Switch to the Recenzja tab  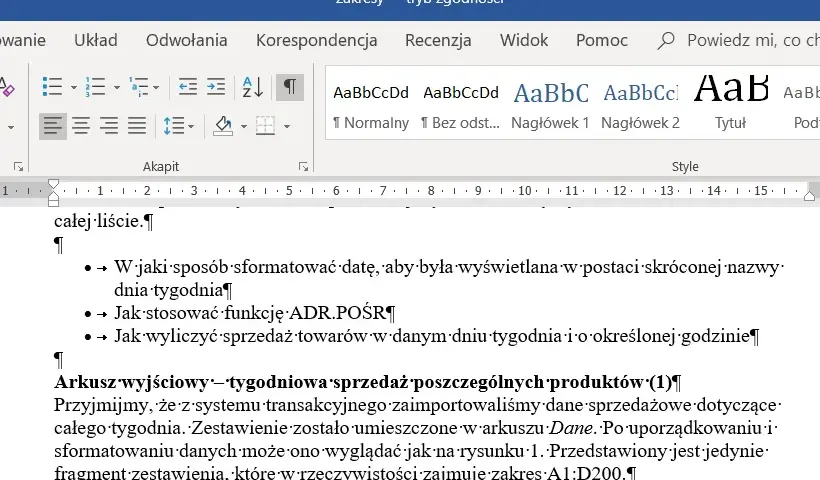[x=438, y=40]
